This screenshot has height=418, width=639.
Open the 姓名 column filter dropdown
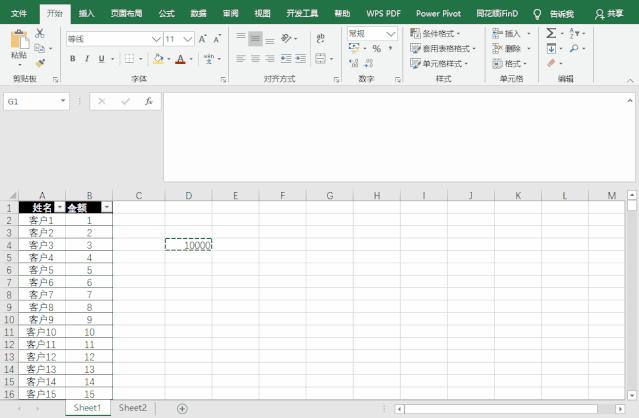(x=59, y=208)
